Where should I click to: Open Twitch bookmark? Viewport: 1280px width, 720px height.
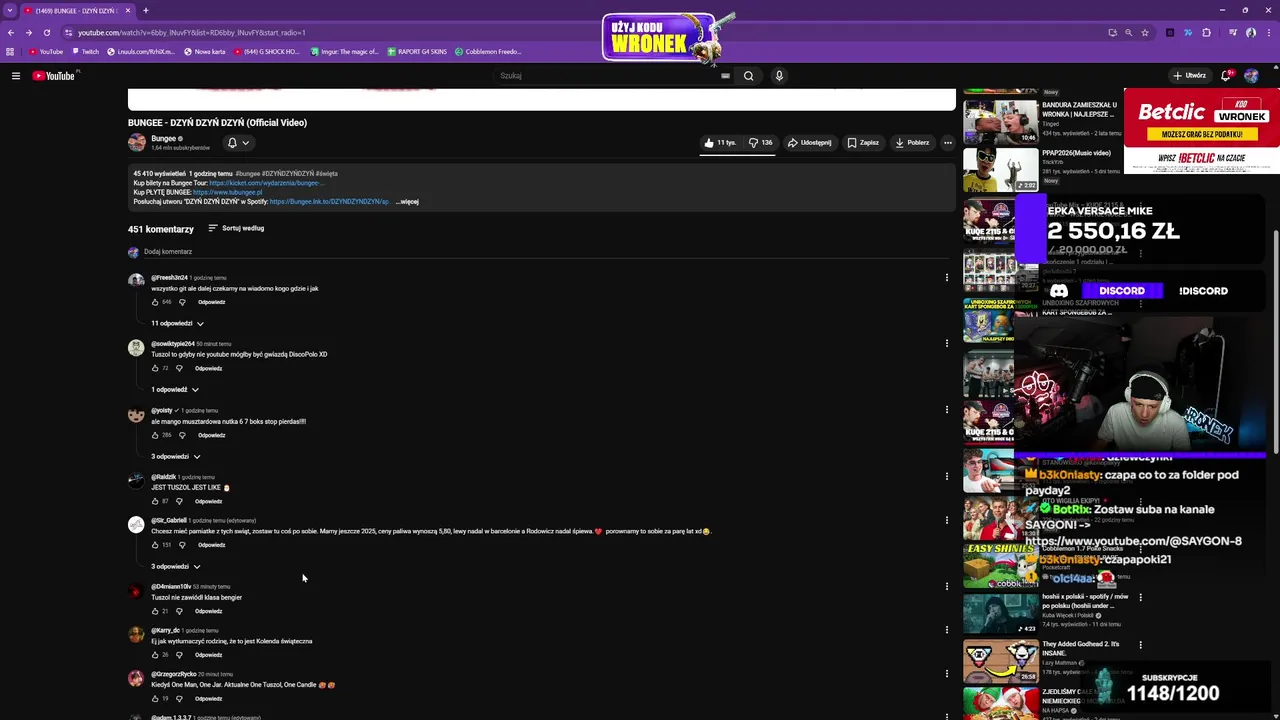tap(85, 52)
